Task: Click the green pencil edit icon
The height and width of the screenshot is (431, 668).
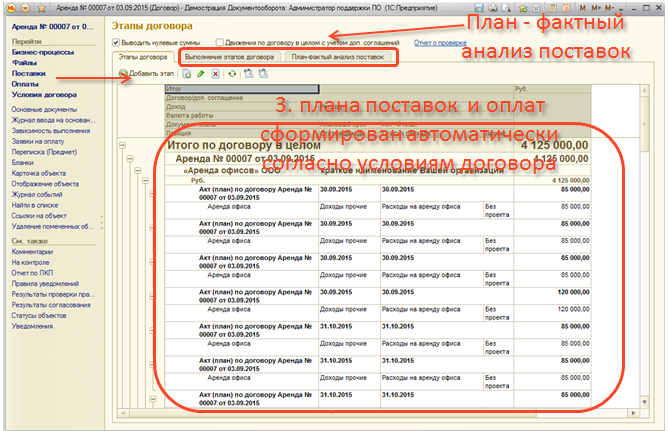Action: (201, 75)
